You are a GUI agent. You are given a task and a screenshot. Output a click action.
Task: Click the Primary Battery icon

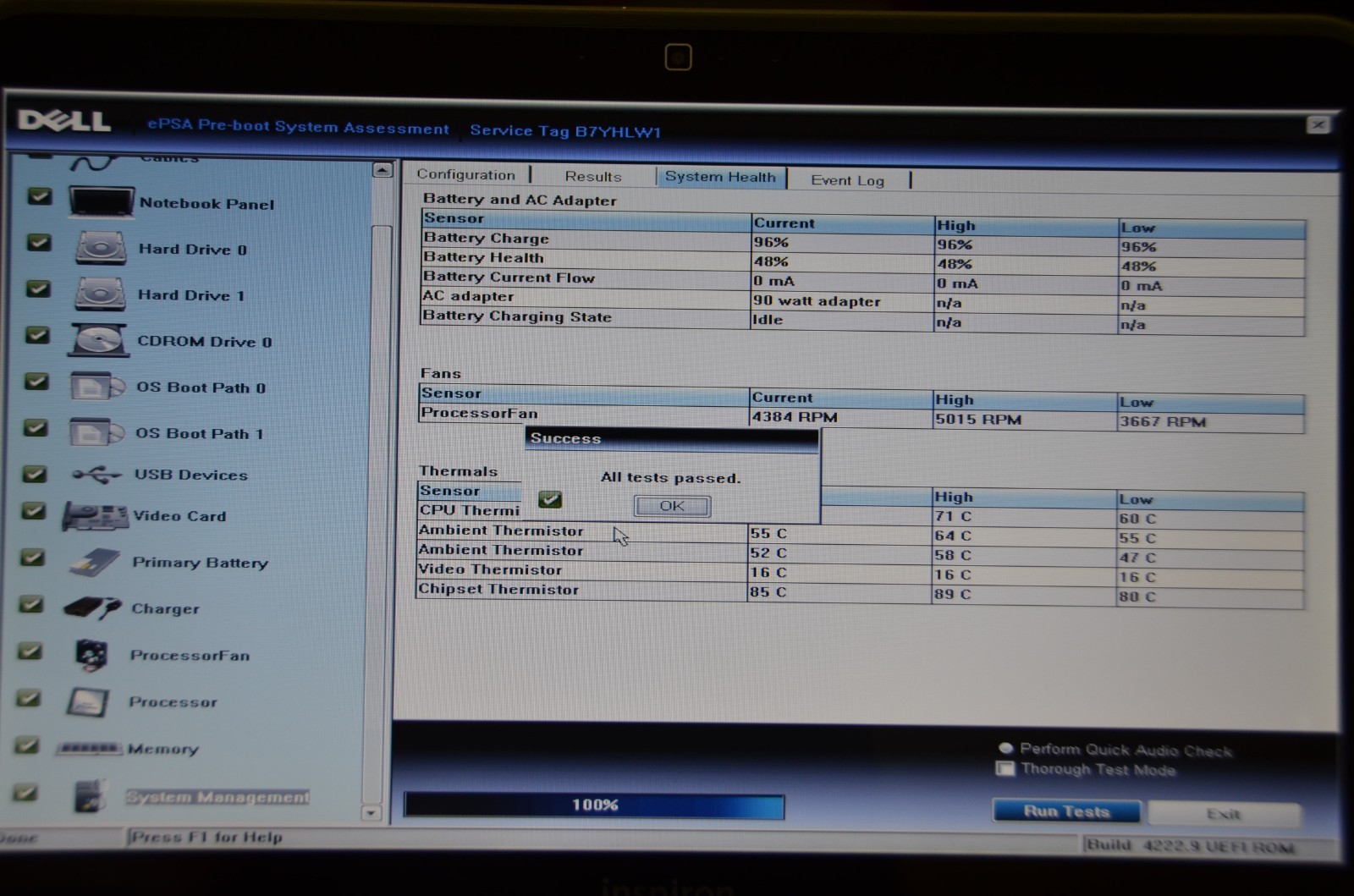(95, 562)
